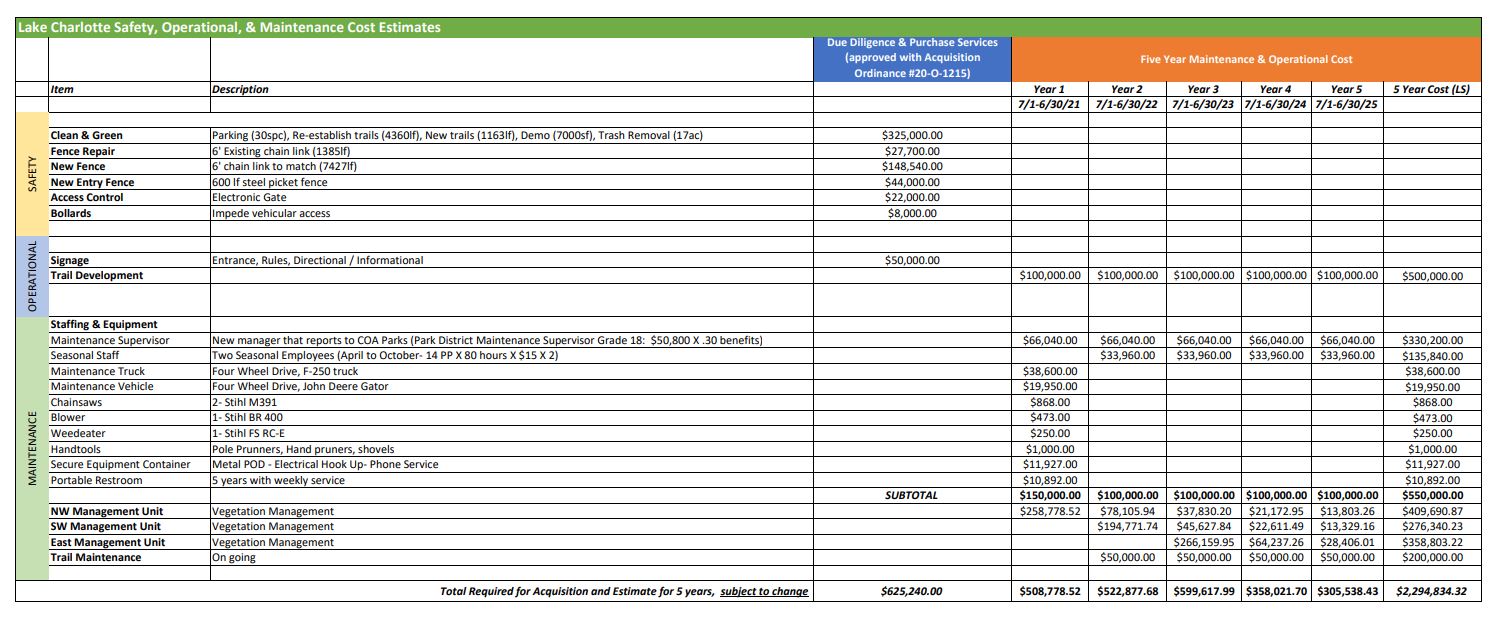1501x619 pixels.
Task: Click the Trail Development row label
Action: (x=97, y=276)
